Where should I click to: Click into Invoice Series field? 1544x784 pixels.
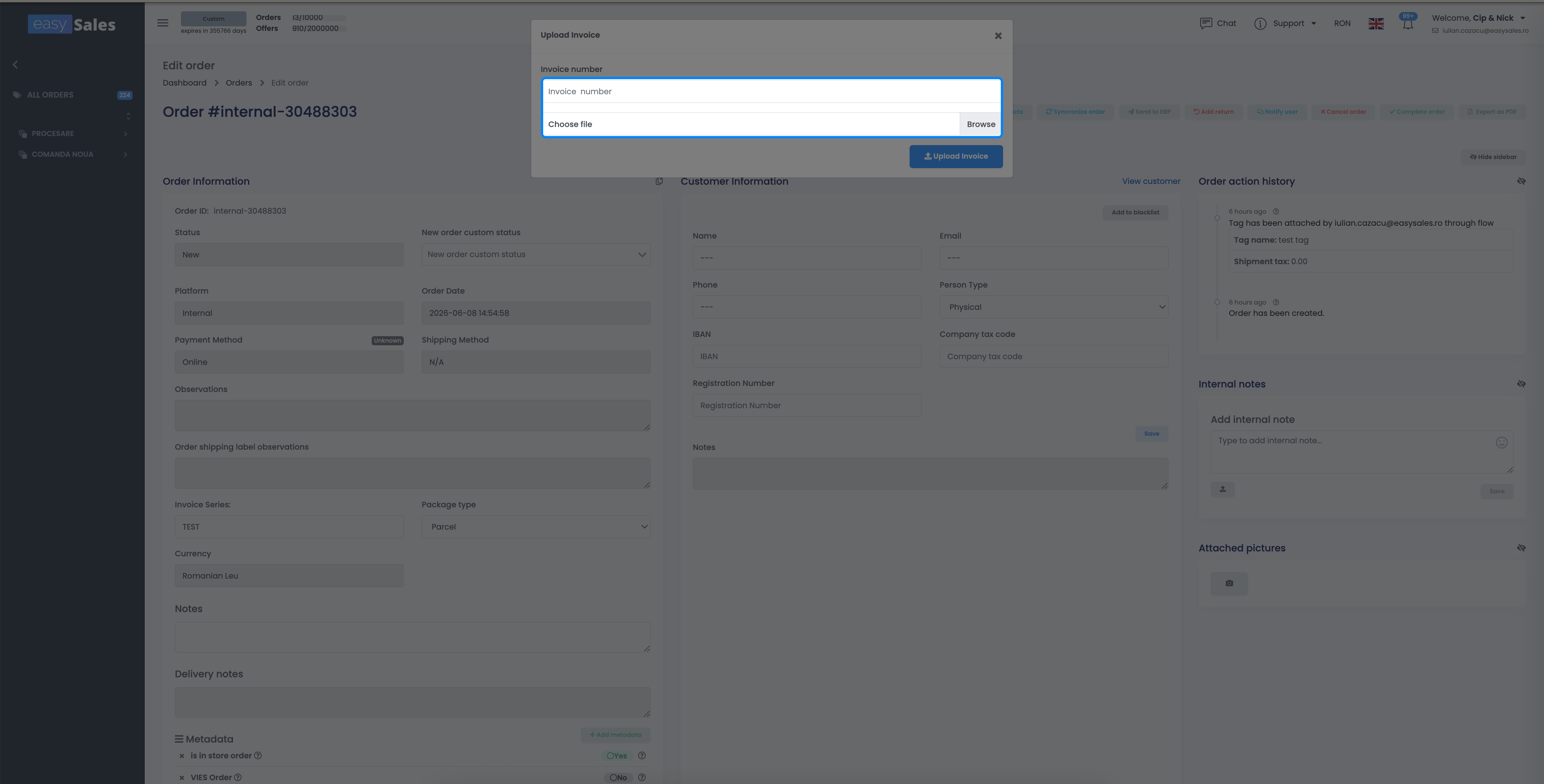tap(289, 527)
